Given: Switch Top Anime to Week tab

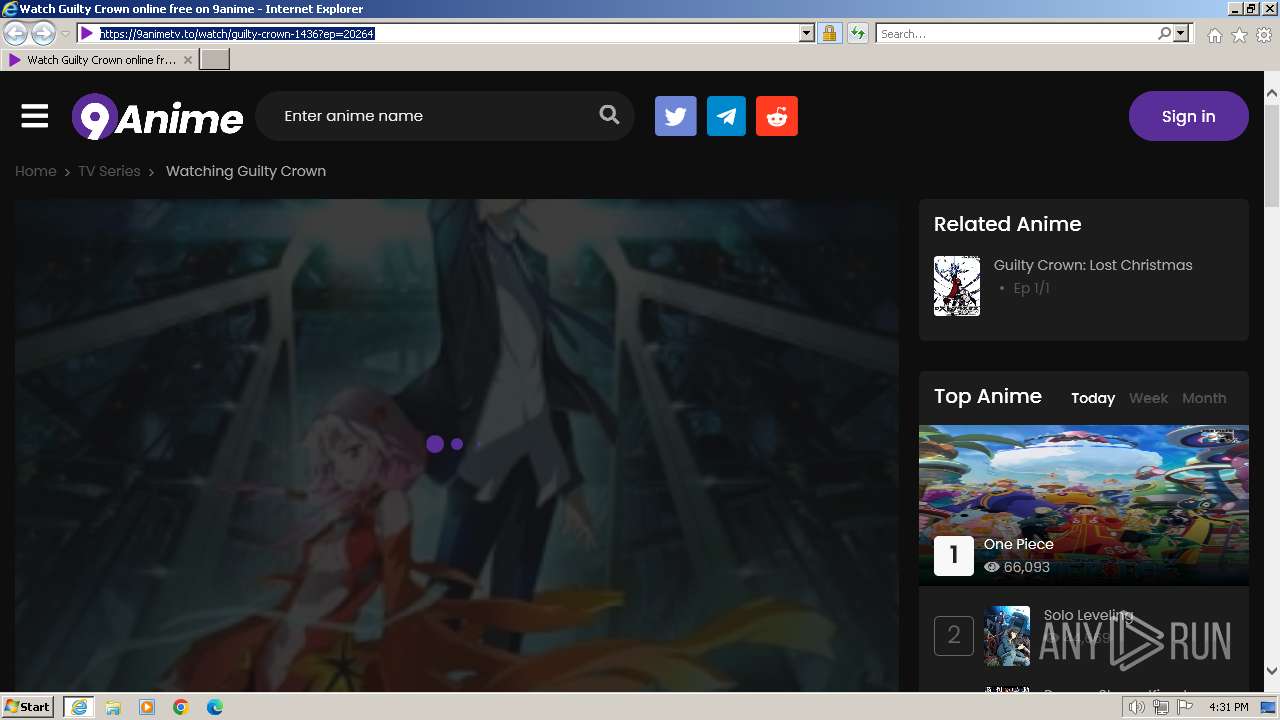Looking at the screenshot, I should 1148,398.
